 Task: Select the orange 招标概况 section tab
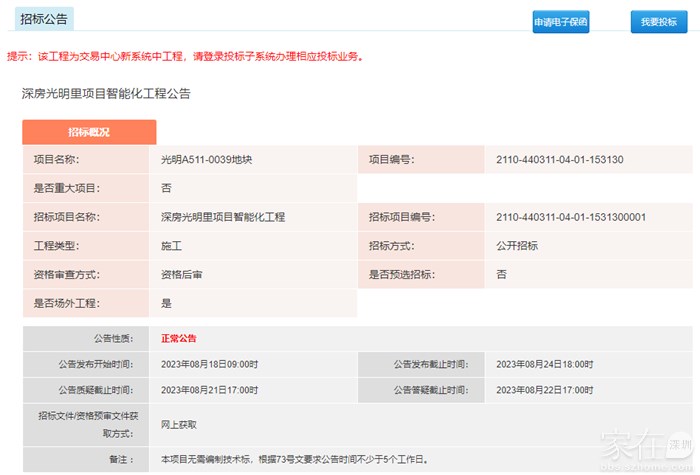[89, 132]
